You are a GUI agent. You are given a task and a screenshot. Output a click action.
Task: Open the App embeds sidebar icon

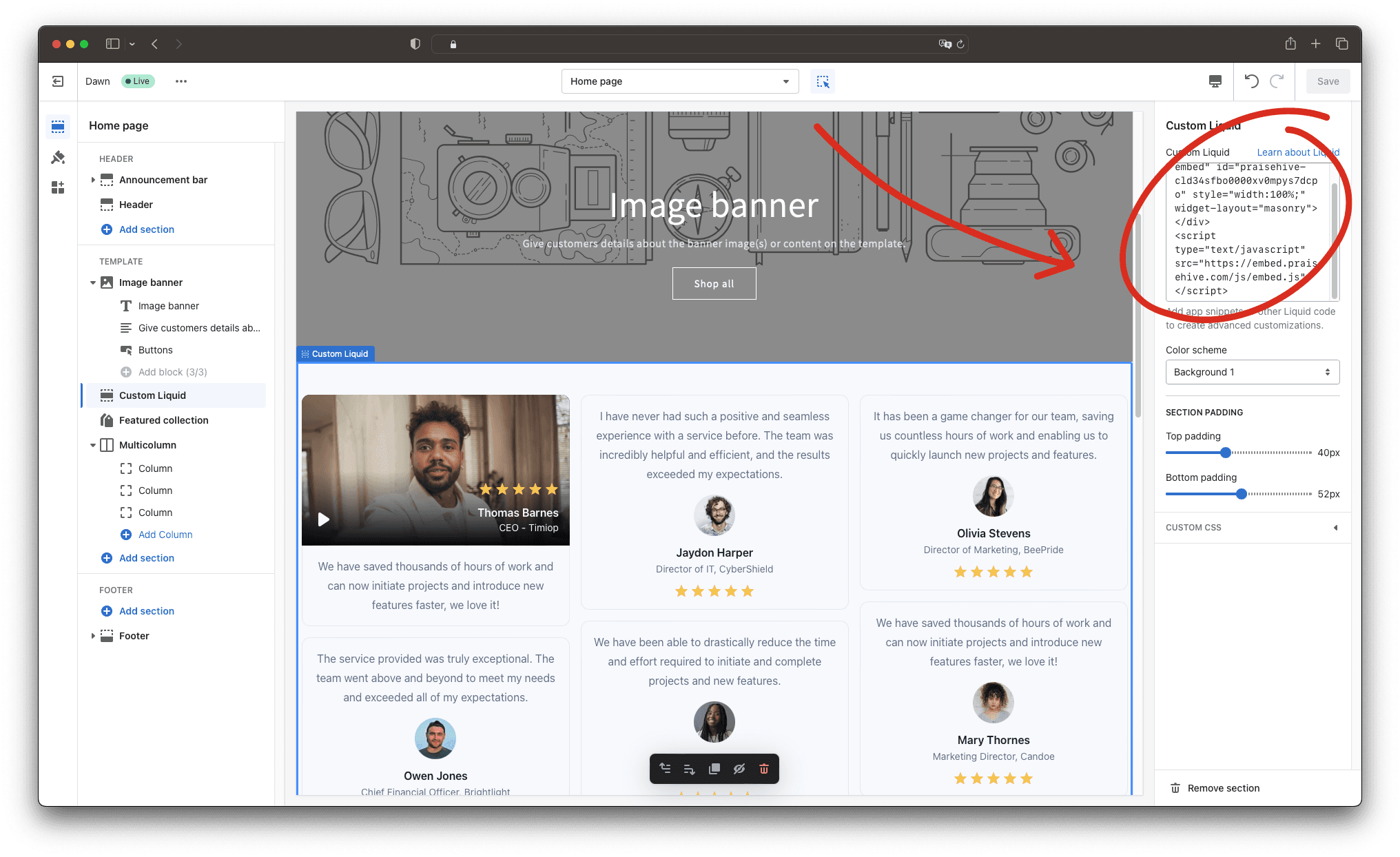click(x=58, y=187)
